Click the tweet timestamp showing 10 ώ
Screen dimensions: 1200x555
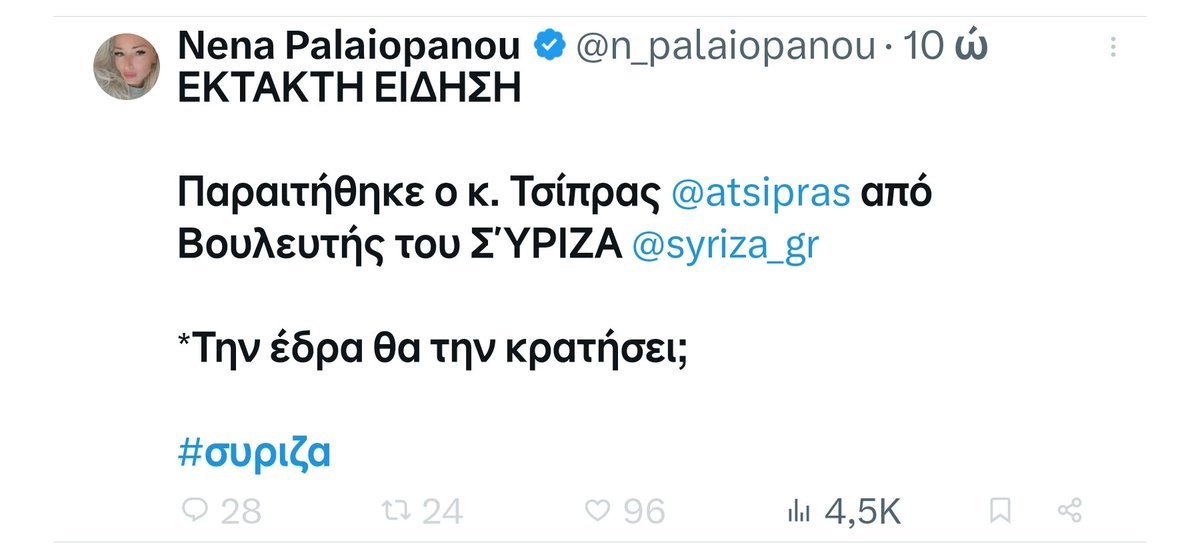945,46
